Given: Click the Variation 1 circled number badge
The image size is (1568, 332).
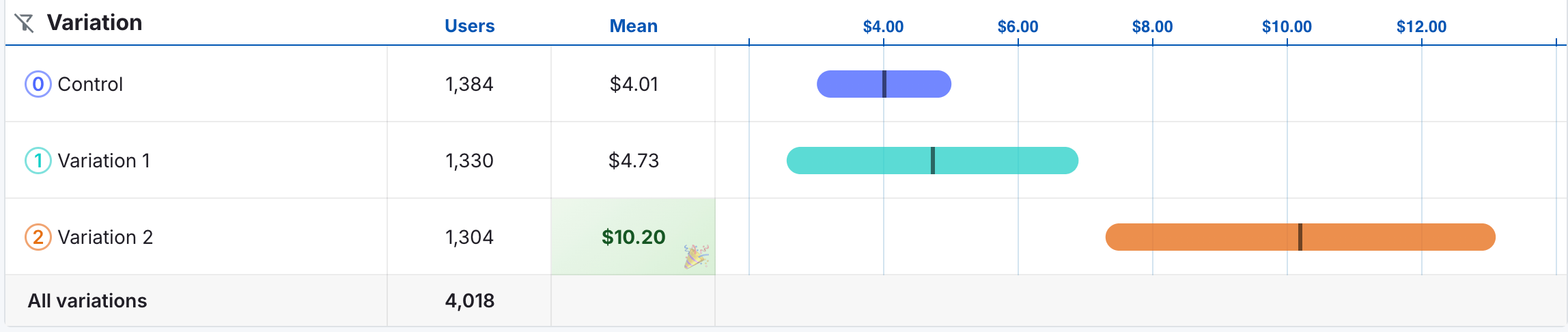Looking at the screenshot, I should pyautogui.click(x=38, y=161).
